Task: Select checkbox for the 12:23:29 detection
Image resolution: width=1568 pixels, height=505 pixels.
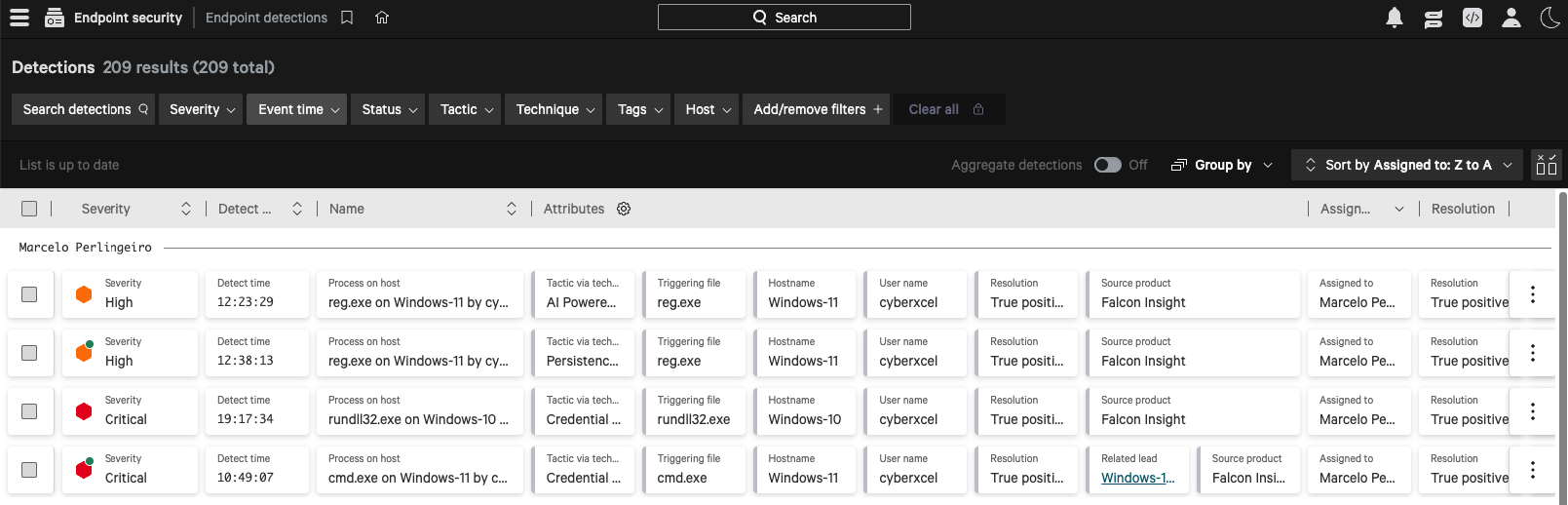Action: tap(29, 294)
